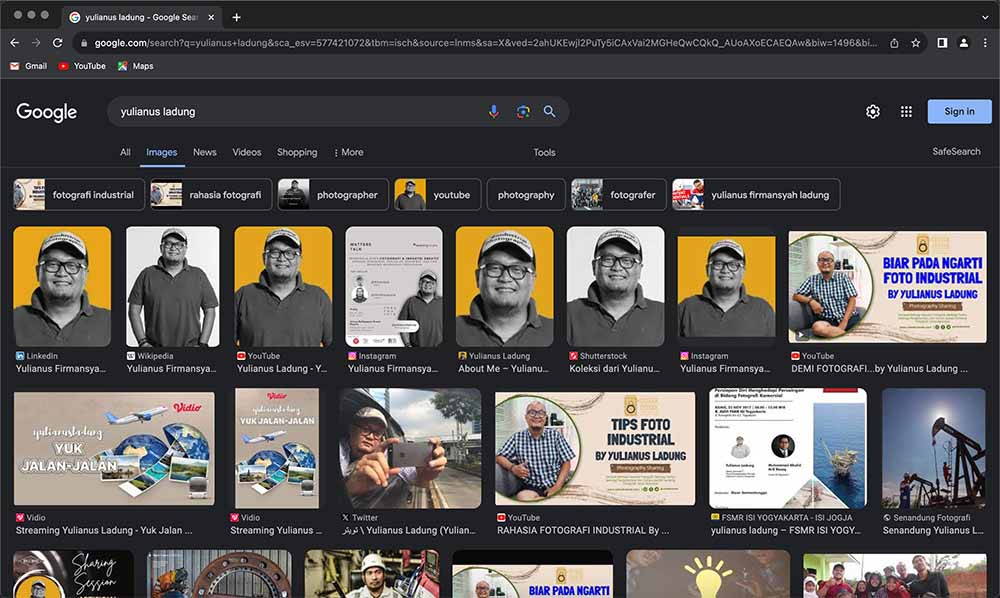Open the SafeSearch setting
This screenshot has width=1000, height=598.
pyautogui.click(x=956, y=152)
